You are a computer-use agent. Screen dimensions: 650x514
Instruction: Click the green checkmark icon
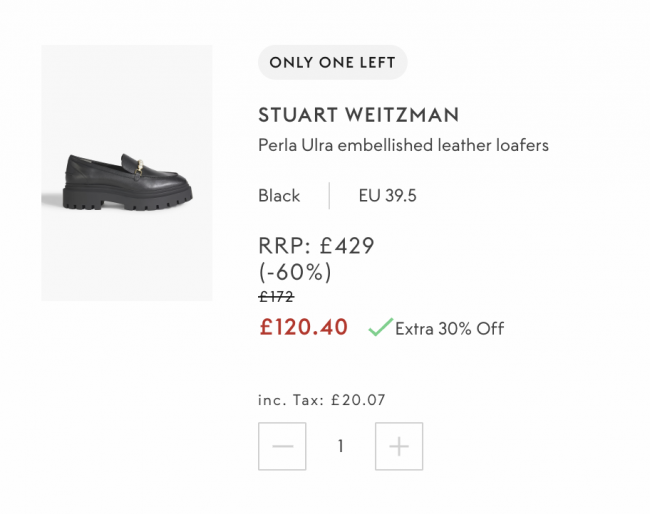point(380,327)
